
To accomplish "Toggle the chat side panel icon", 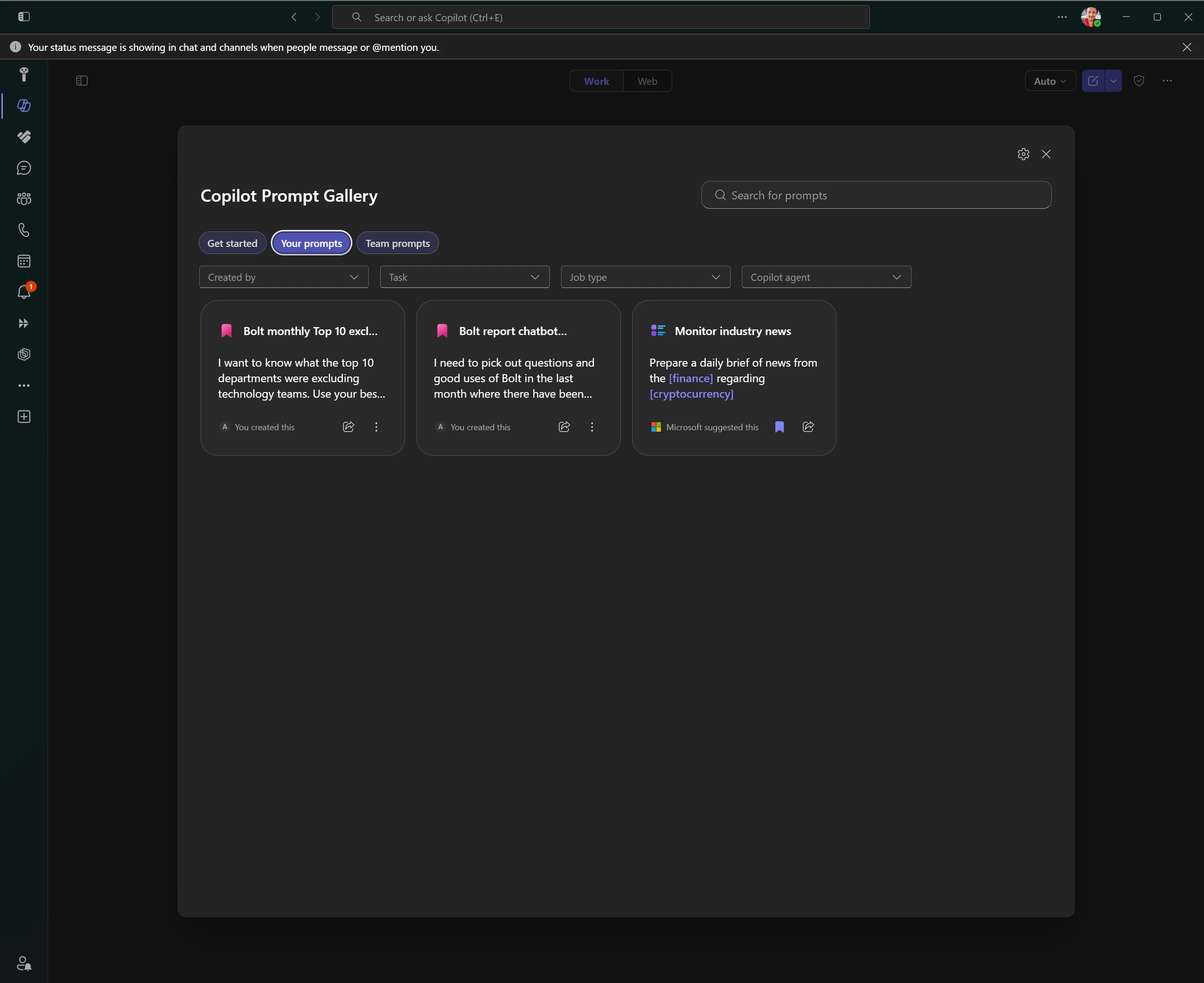I will (x=82, y=81).
